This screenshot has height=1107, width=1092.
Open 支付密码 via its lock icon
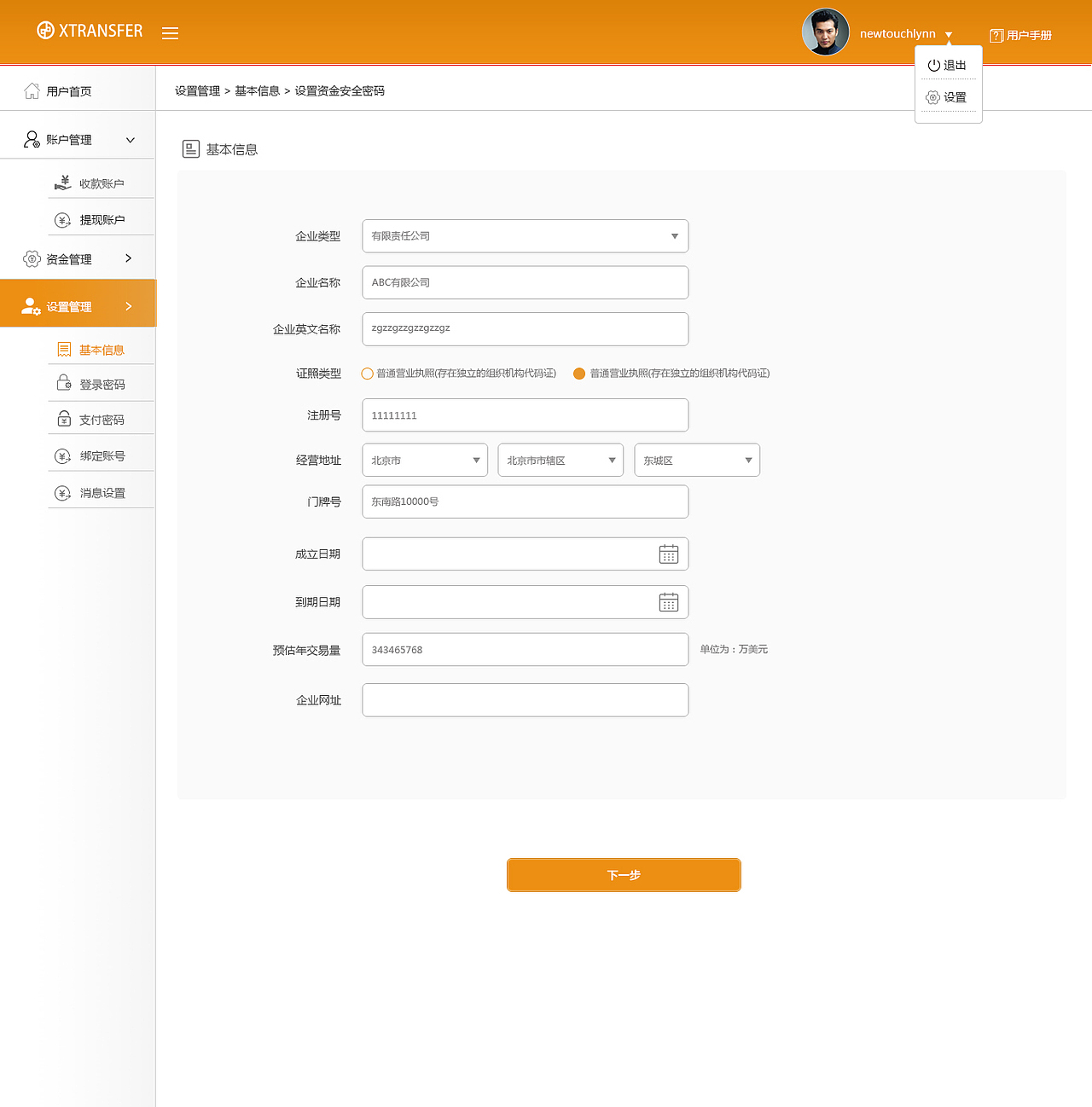point(64,419)
